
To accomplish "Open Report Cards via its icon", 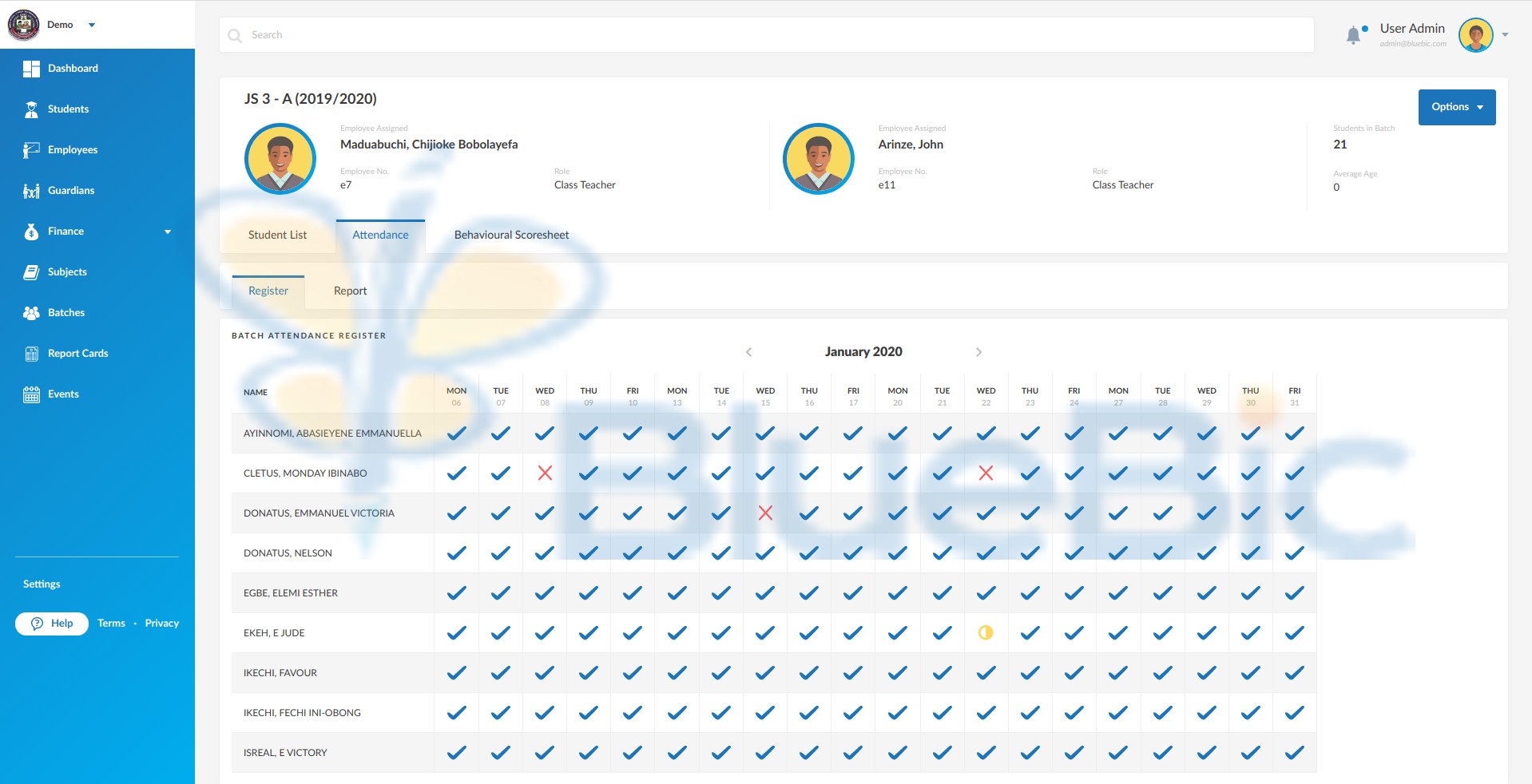I will [x=31, y=354].
